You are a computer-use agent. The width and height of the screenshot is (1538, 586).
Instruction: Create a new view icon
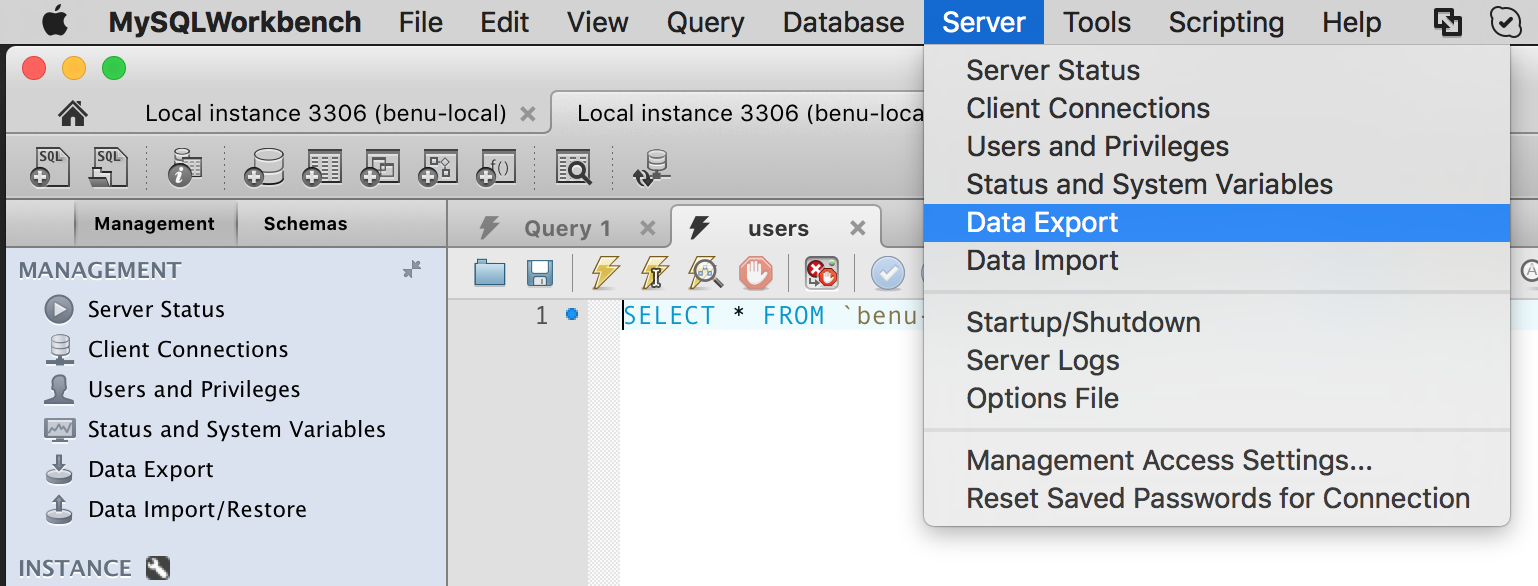coord(380,167)
